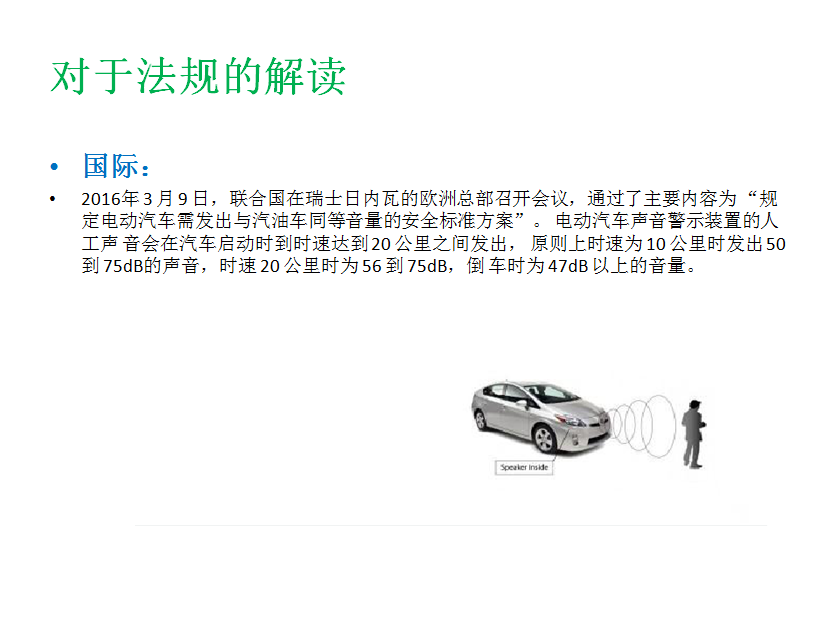Image resolution: width=837 pixels, height=626 pixels.
Task: Click the green title 对于法规的解读
Action: 198,76
